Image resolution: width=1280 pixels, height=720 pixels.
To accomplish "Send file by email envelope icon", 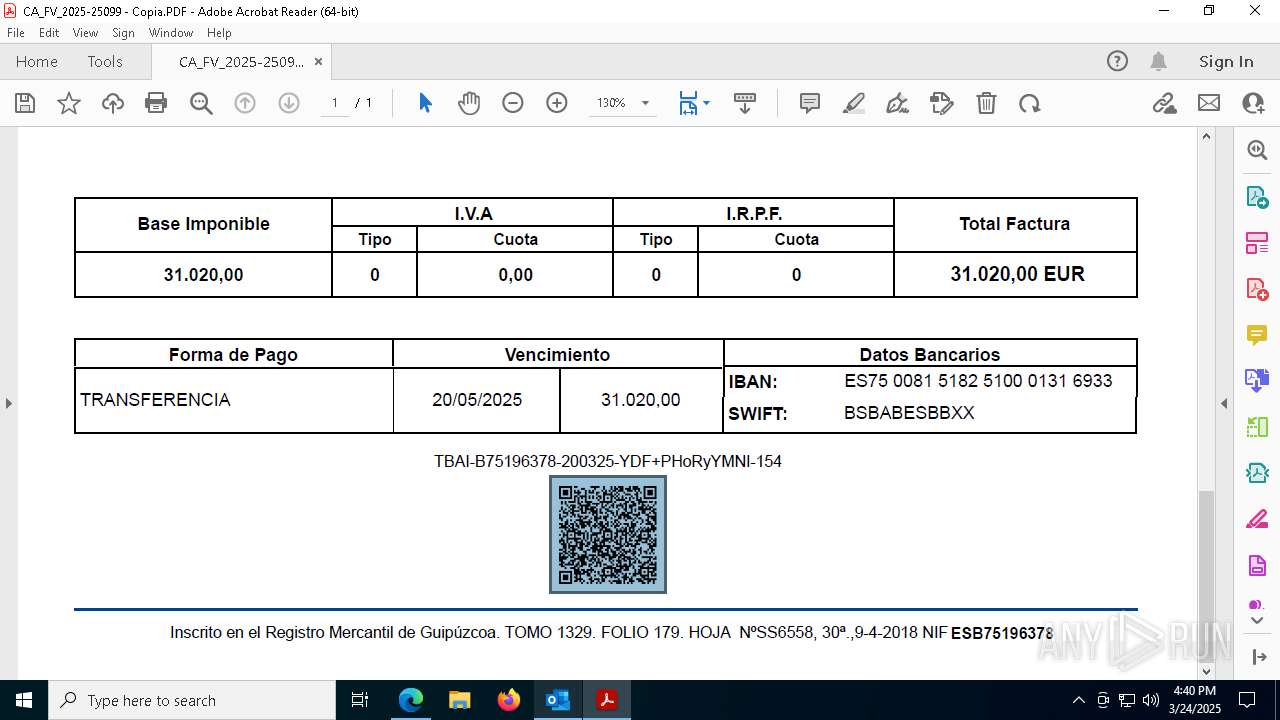I will 1209,103.
